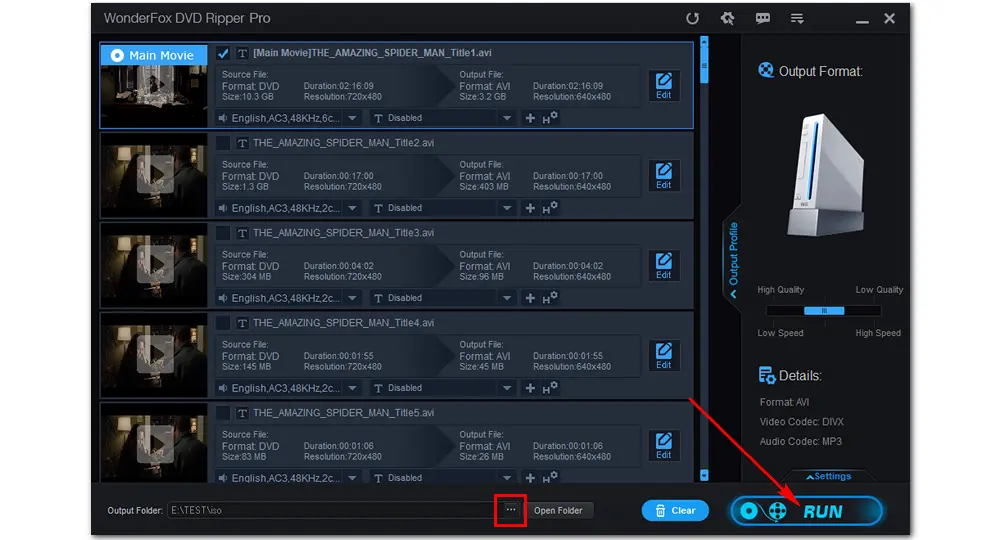Click scrollbar down arrow of title list
This screenshot has height=540, width=1000.
pyautogui.click(x=704, y=475)
